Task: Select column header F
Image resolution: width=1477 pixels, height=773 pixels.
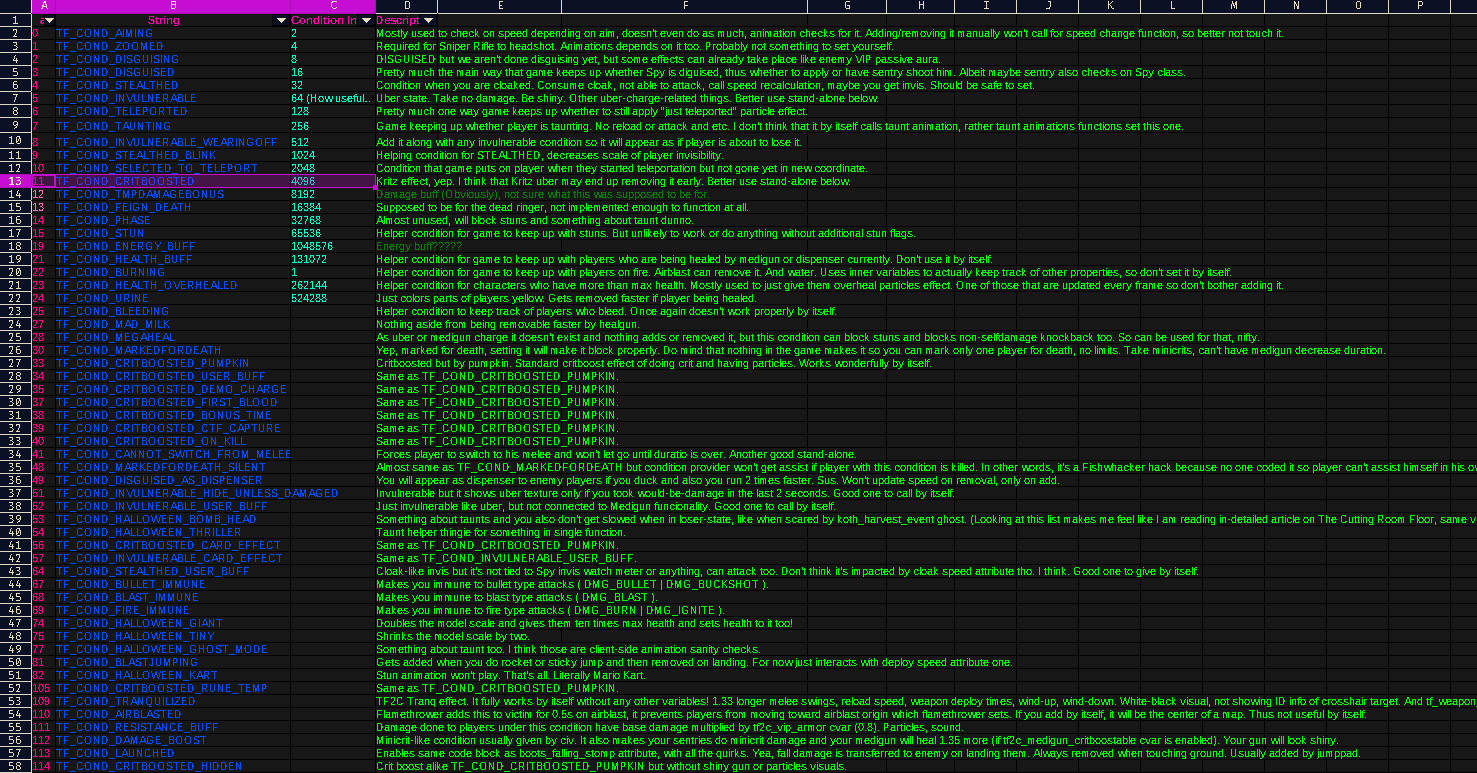Action: (x=685, y=6)
